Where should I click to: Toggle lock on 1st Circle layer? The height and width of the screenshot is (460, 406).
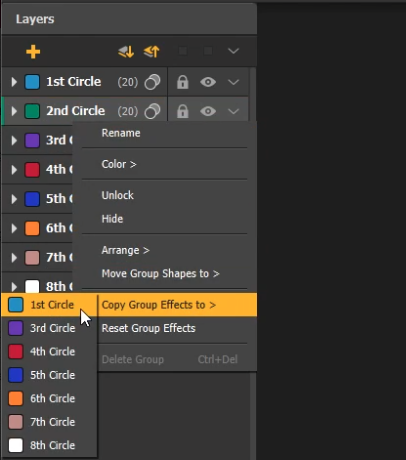(183, 82)
